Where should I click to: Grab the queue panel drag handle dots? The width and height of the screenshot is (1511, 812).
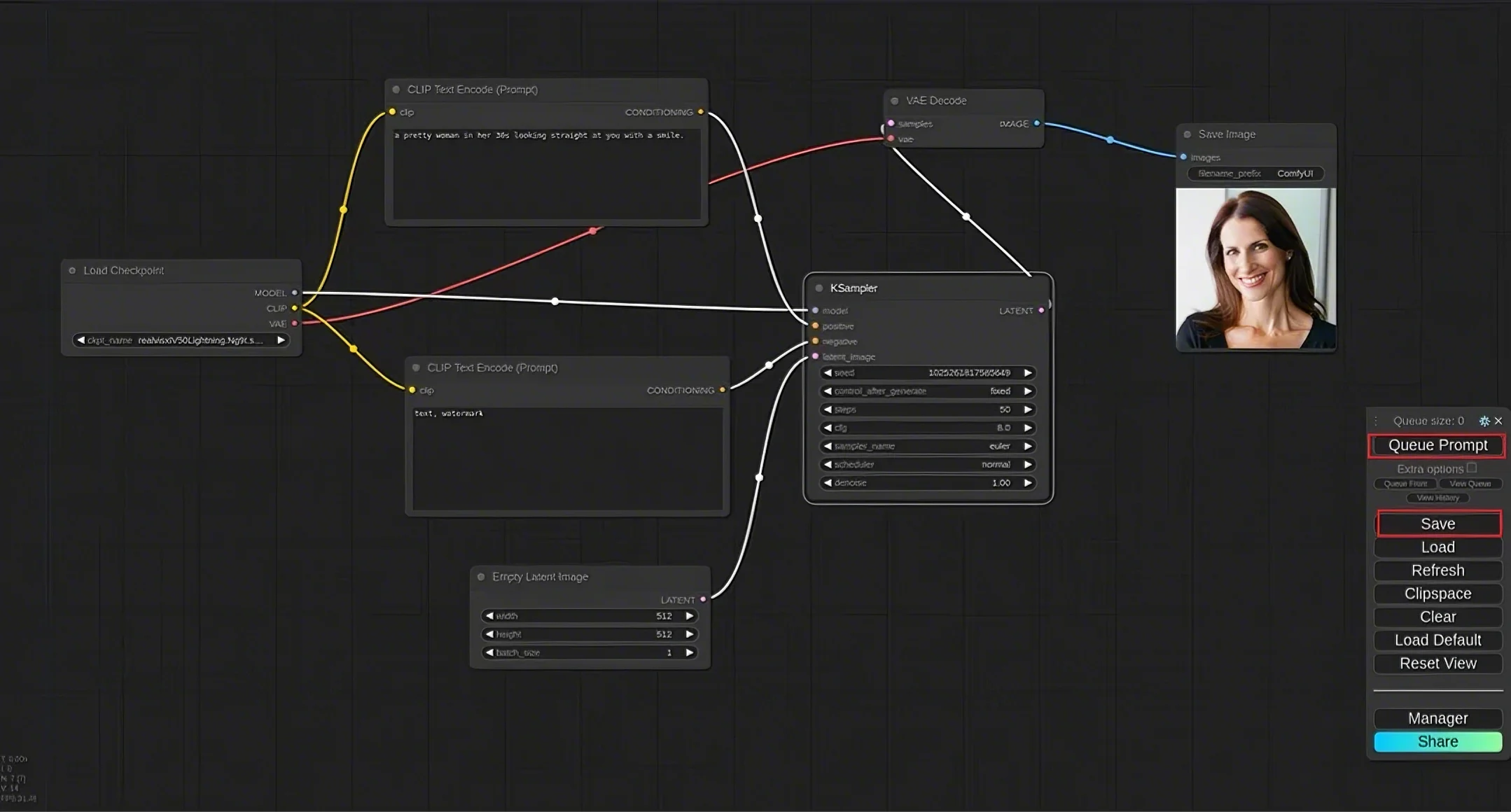1376,421
